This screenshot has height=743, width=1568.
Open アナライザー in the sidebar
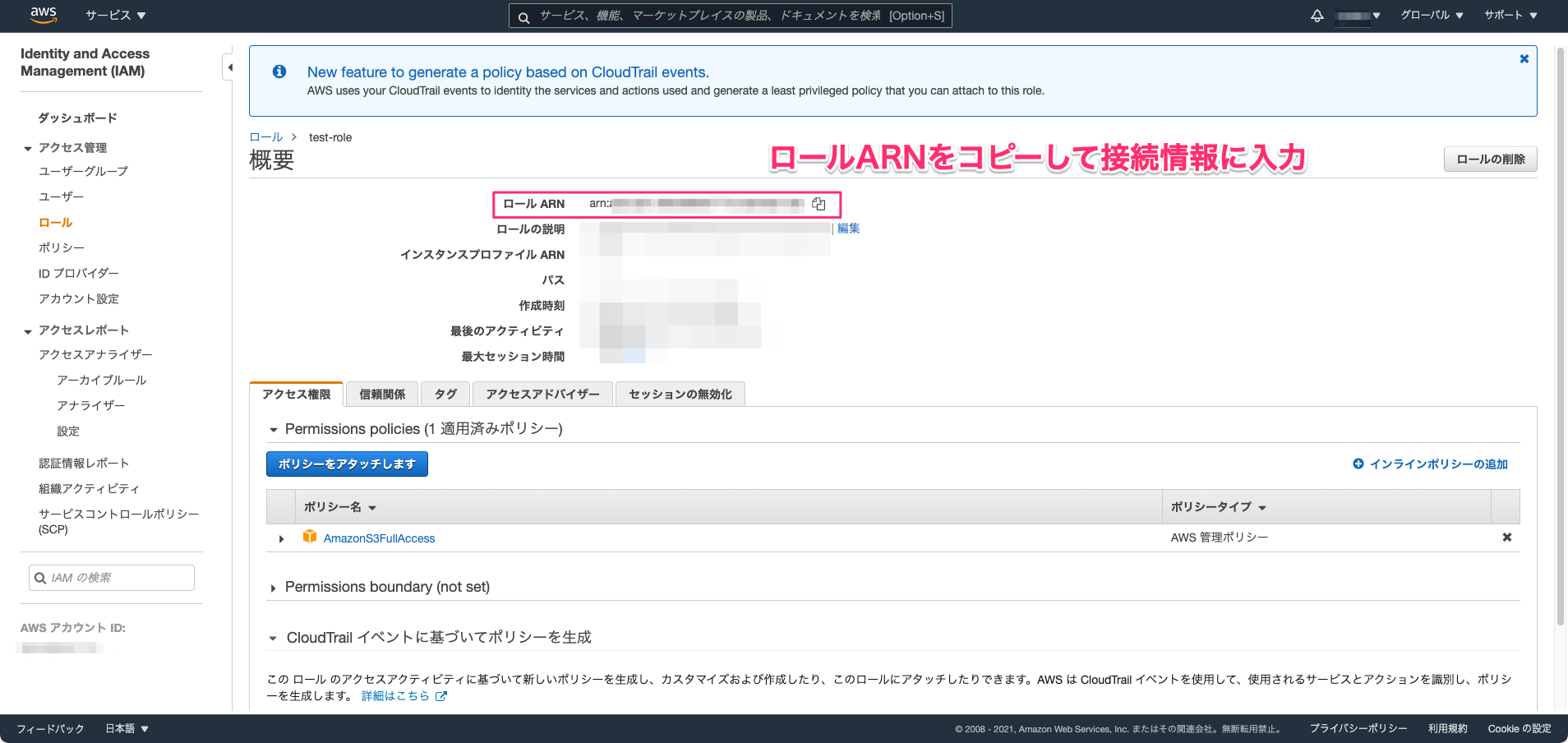click(x=90, y=405)
